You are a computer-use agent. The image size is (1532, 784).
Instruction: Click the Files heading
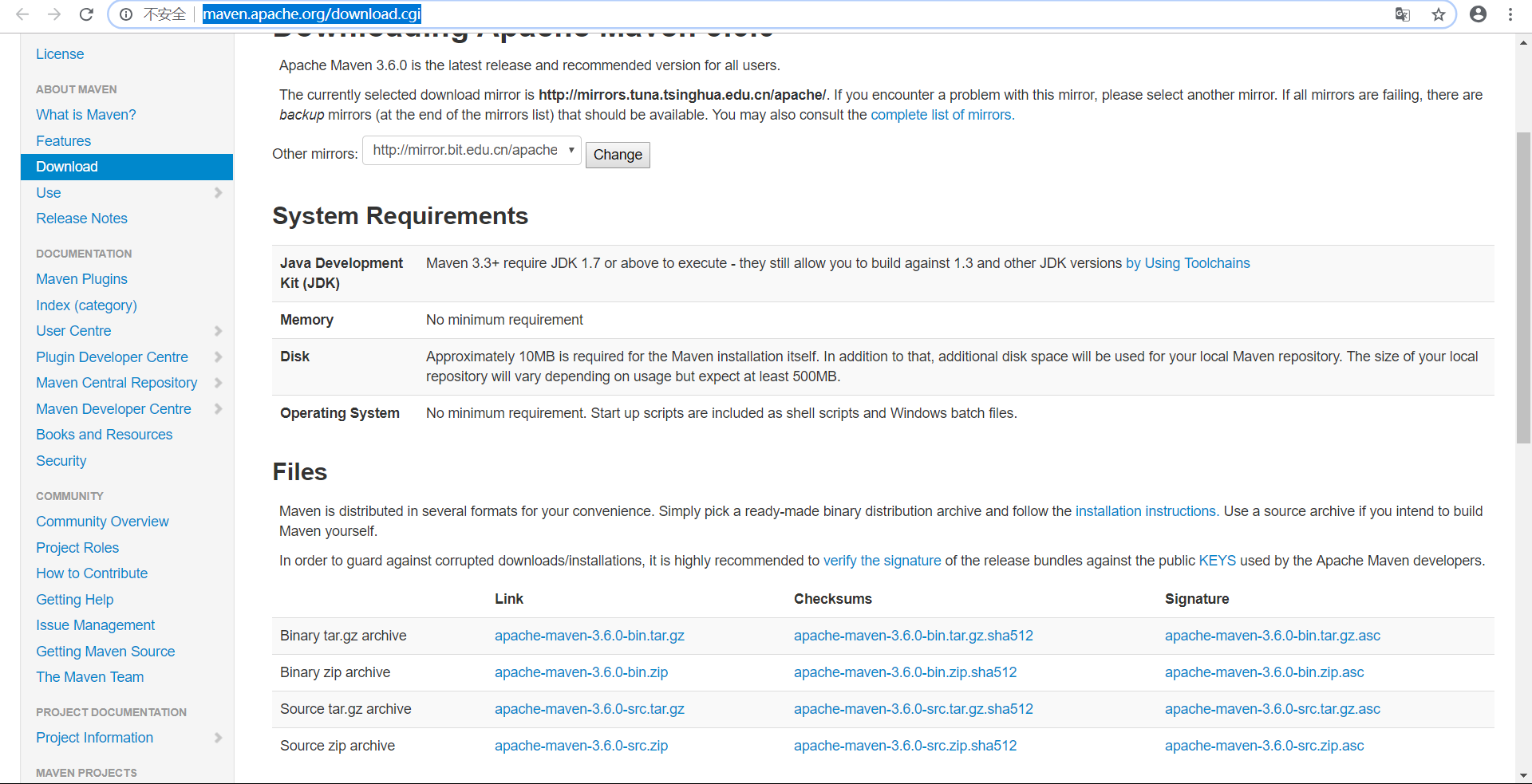[x=300, y=472]
